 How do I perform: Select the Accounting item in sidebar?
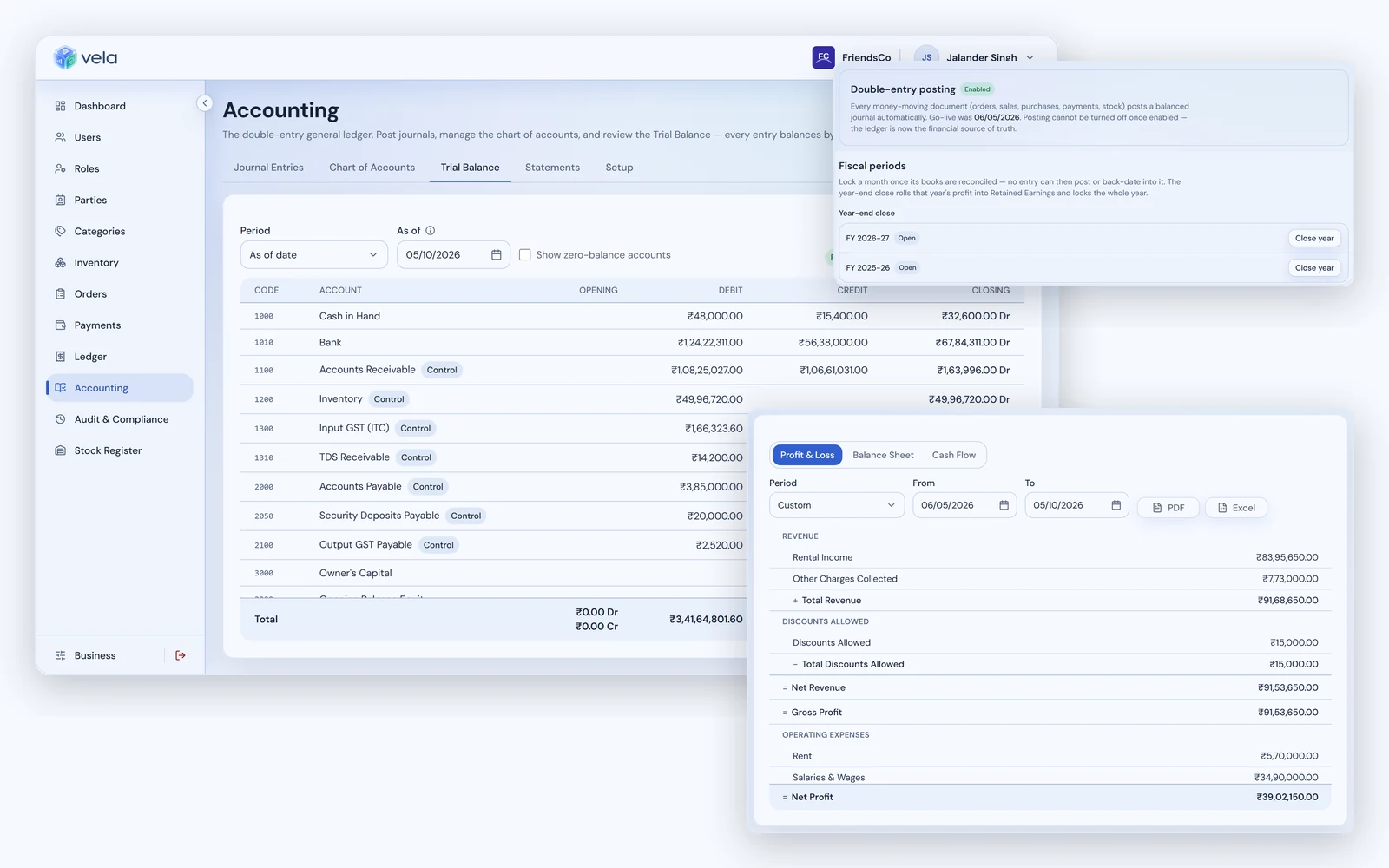pos(120,388)
